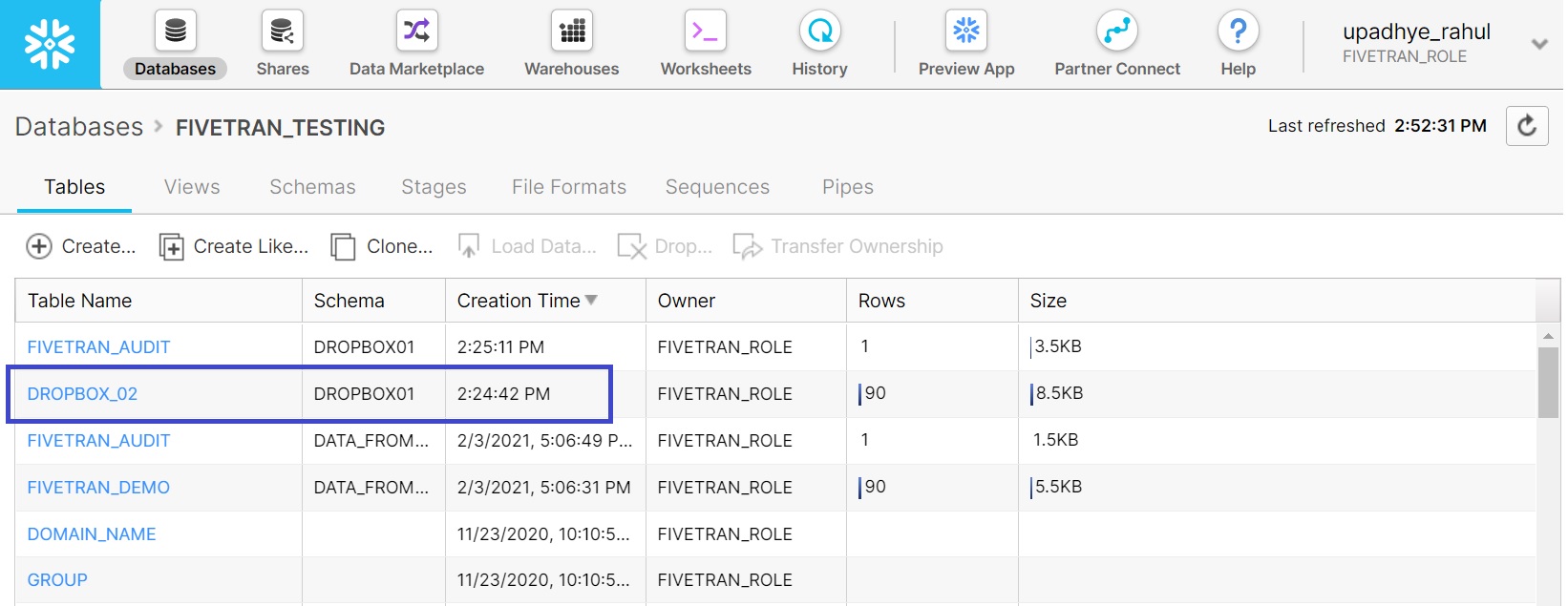1568x606 pixels.
Task: Open FIVETRAN_AUDIT table created 2/3/2021
Action: tap(98, 441)
